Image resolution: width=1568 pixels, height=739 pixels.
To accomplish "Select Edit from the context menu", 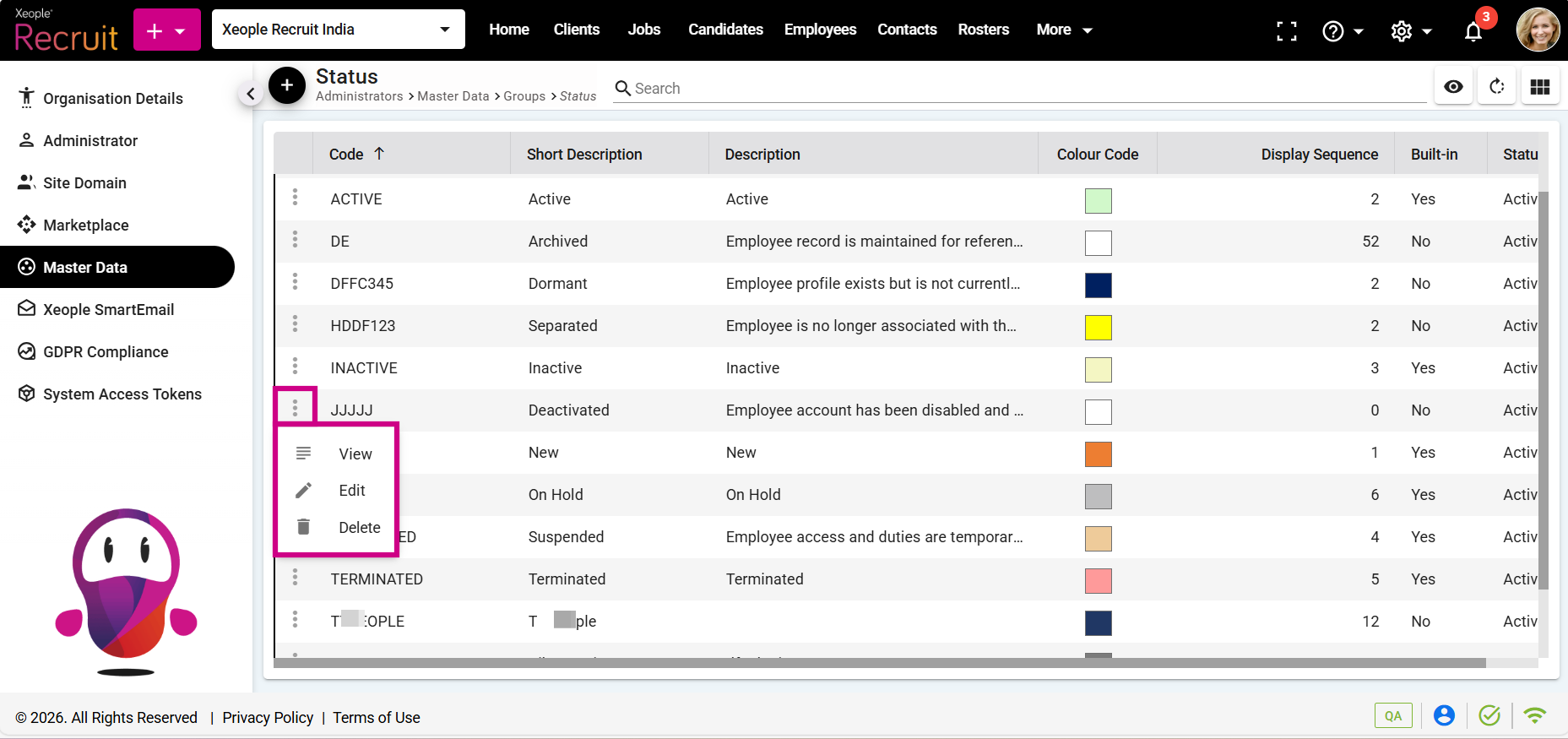I will 351,491.
